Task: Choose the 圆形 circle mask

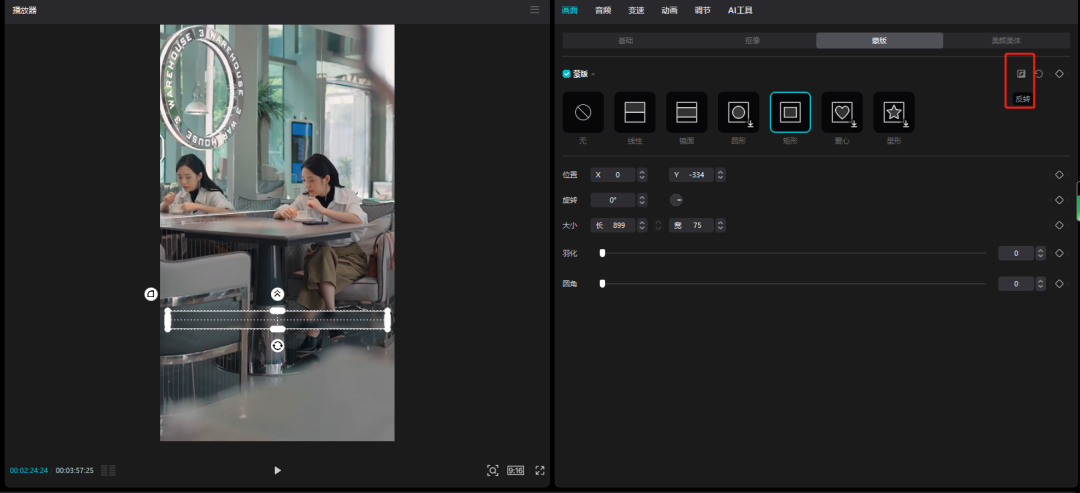Action: pyautogui.click(x=738, y=112)
